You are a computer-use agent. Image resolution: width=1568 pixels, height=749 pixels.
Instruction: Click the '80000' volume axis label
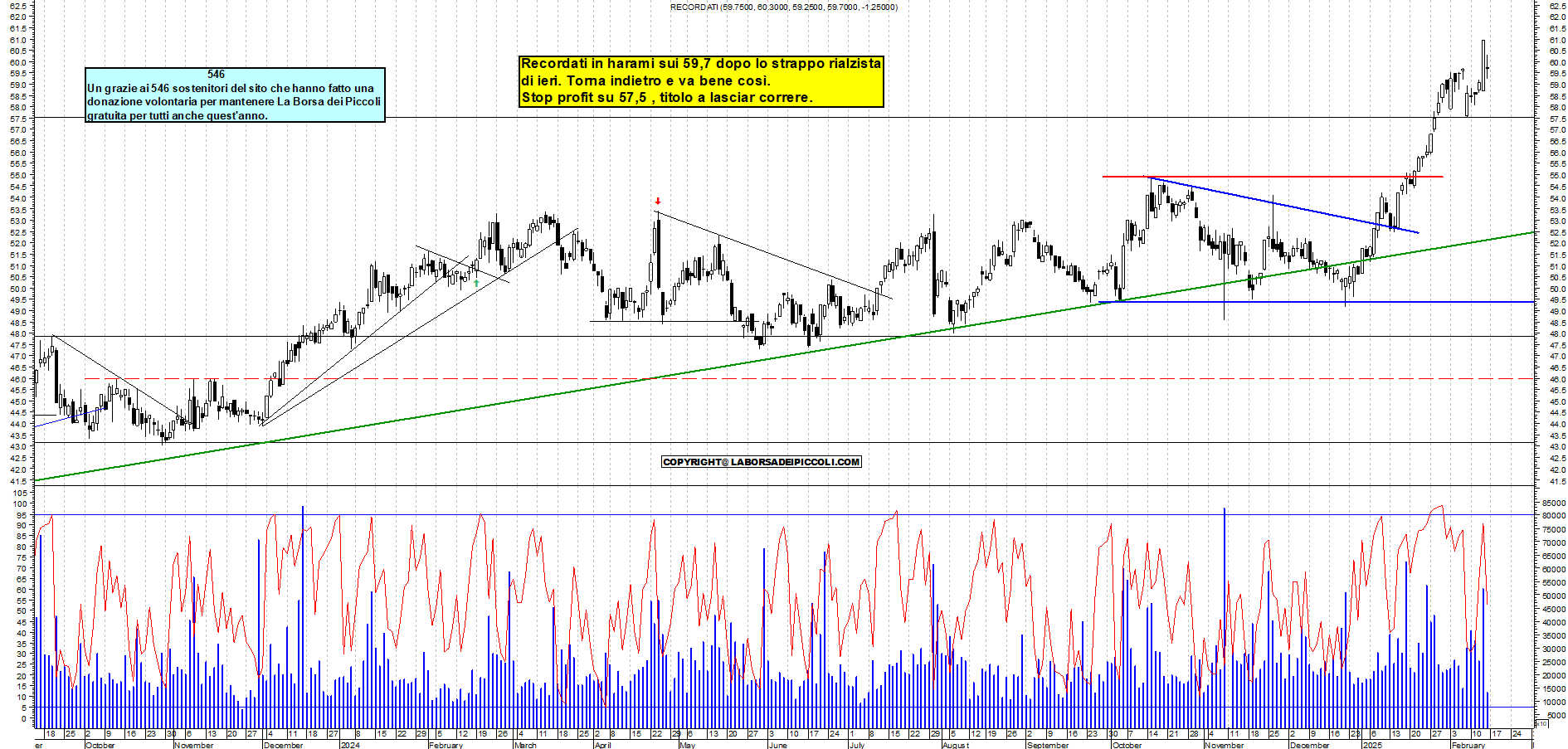1554,516
